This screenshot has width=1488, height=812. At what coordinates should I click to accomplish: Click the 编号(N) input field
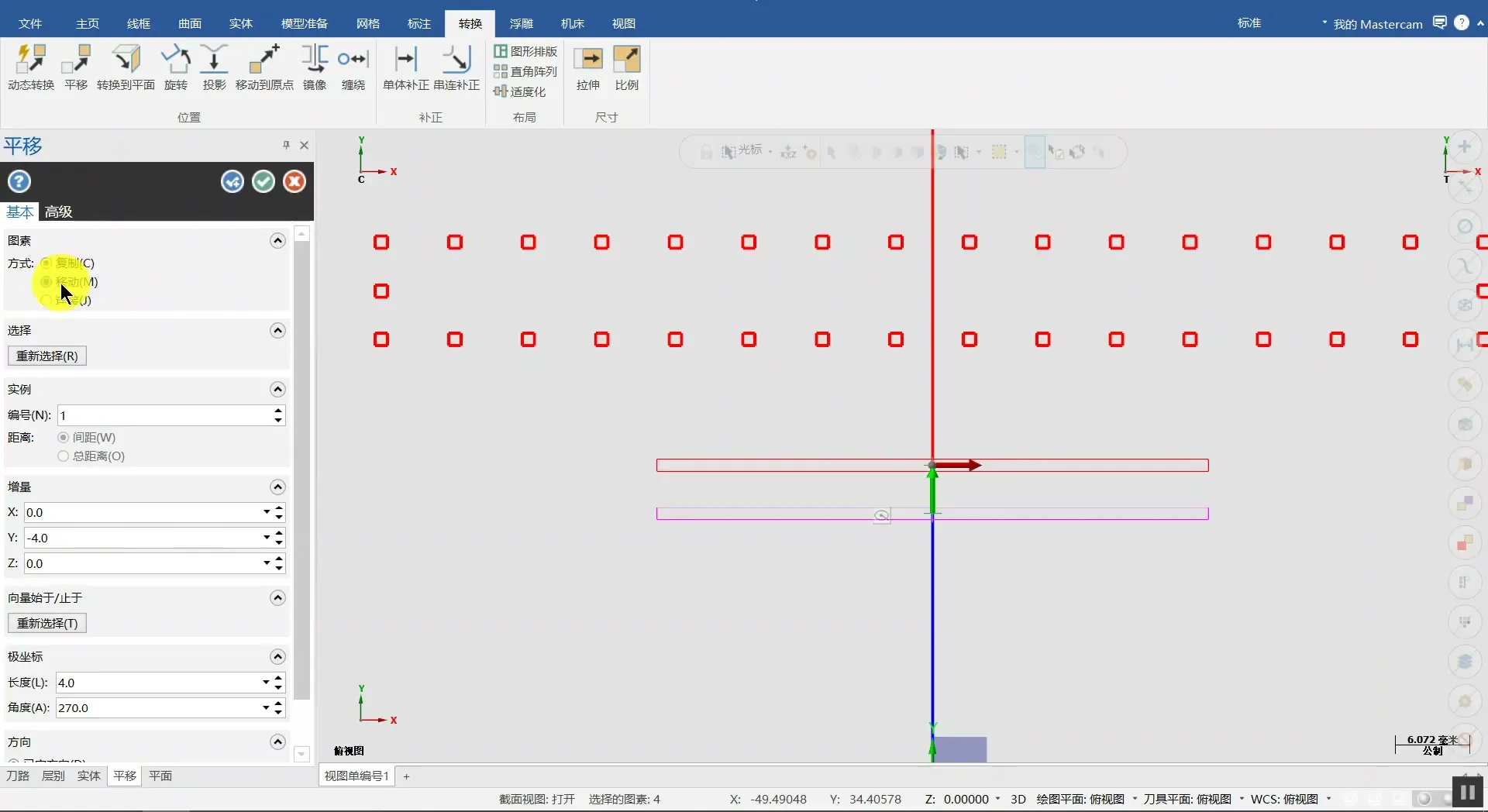click(164, 415)
